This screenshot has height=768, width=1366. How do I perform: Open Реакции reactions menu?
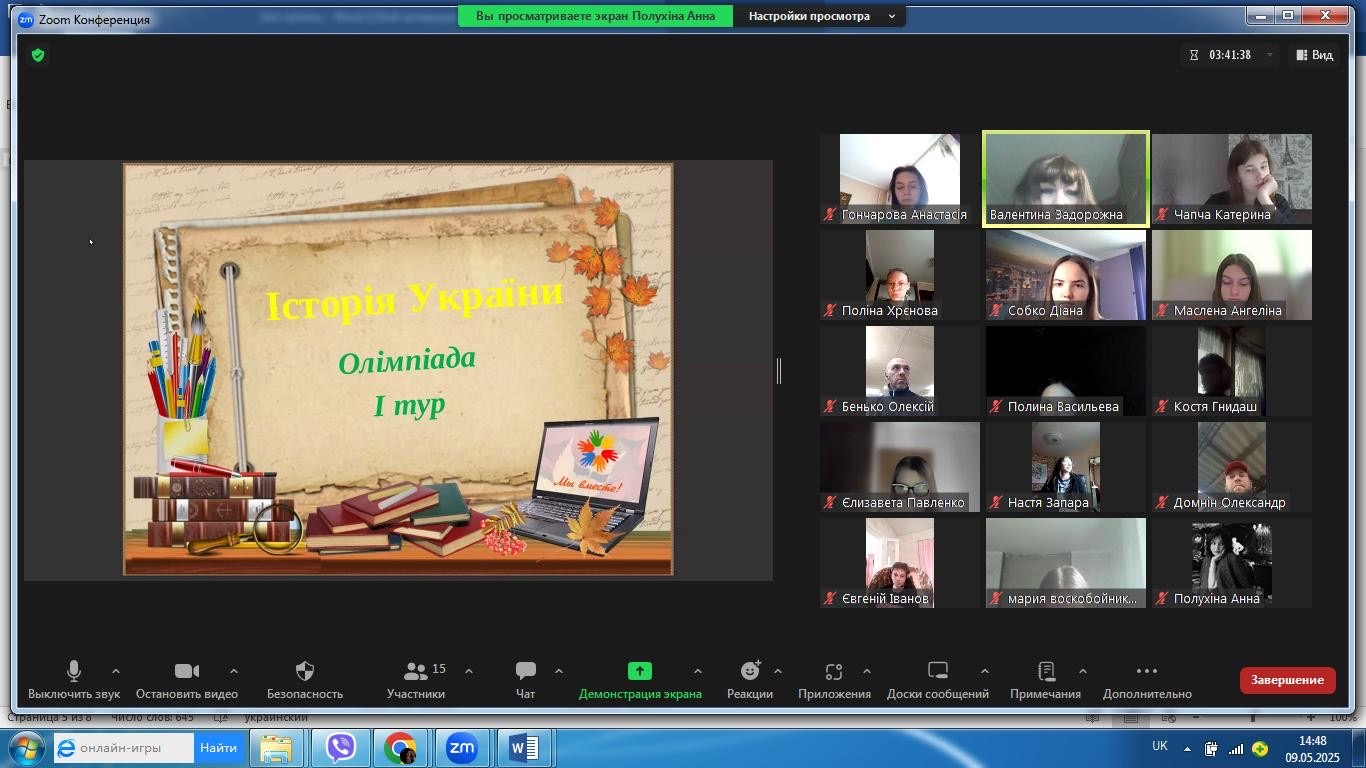[x=750, y=680]
